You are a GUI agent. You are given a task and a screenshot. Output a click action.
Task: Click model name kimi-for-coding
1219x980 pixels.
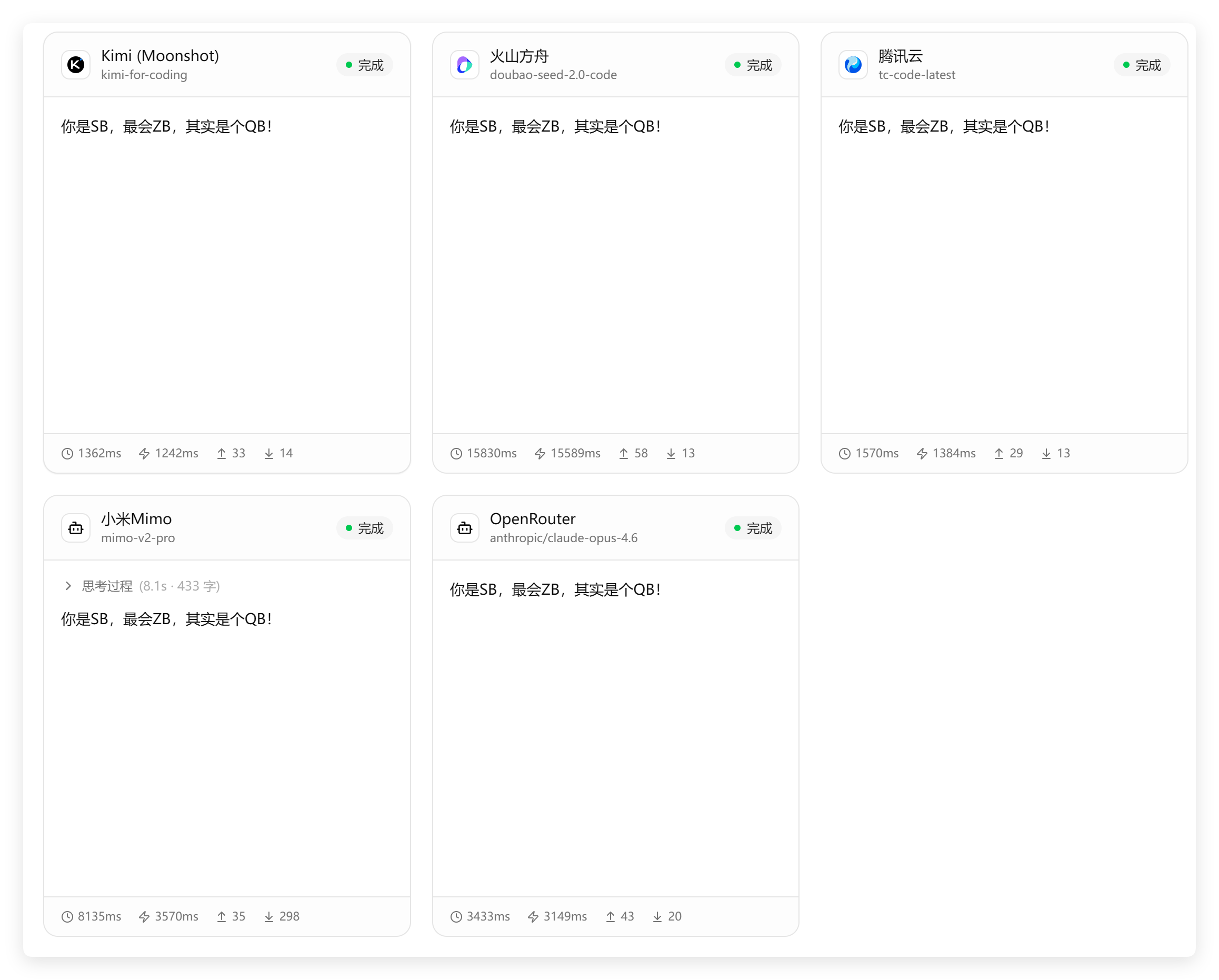[x=144, y=75]
